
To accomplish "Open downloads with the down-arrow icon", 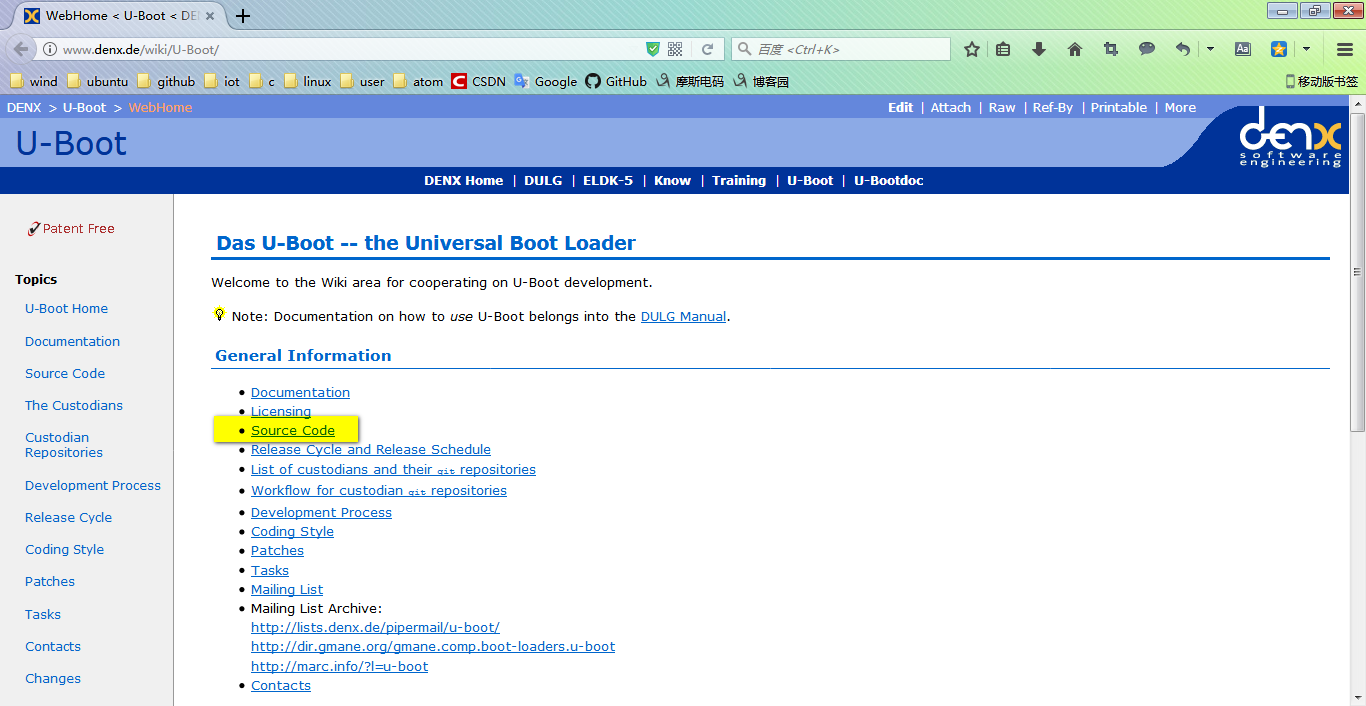I will (x=1039, y=49).
